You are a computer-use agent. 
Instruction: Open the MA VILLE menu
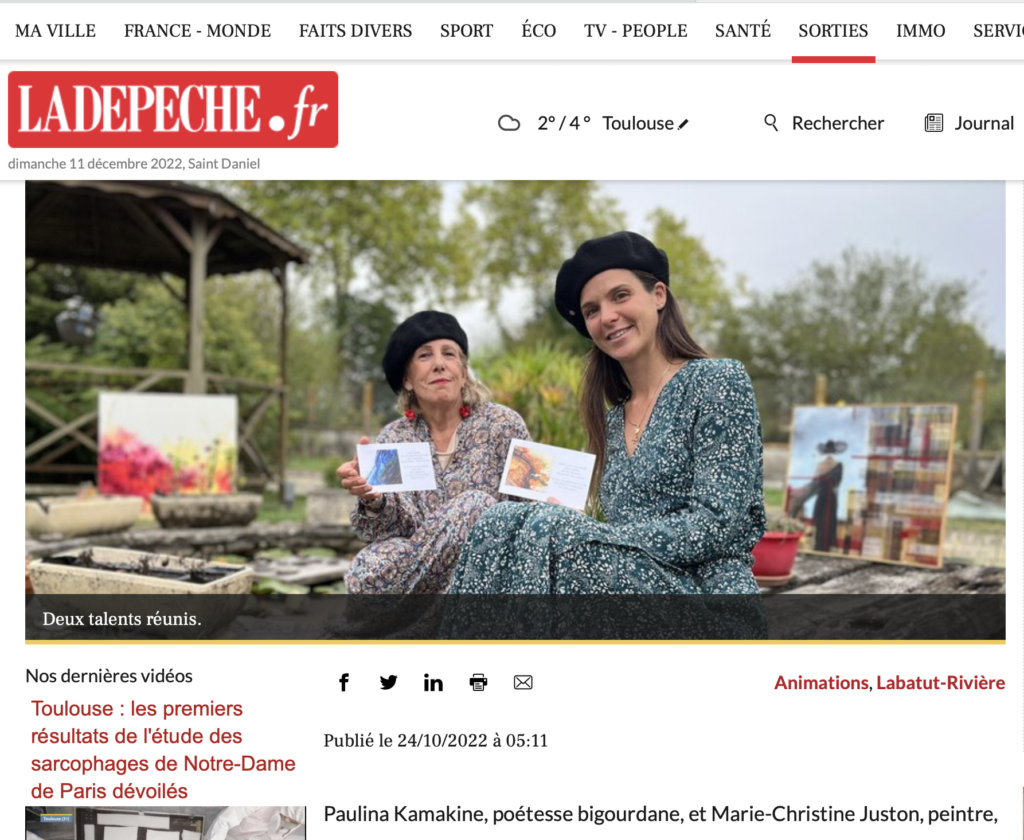point(56,31)
